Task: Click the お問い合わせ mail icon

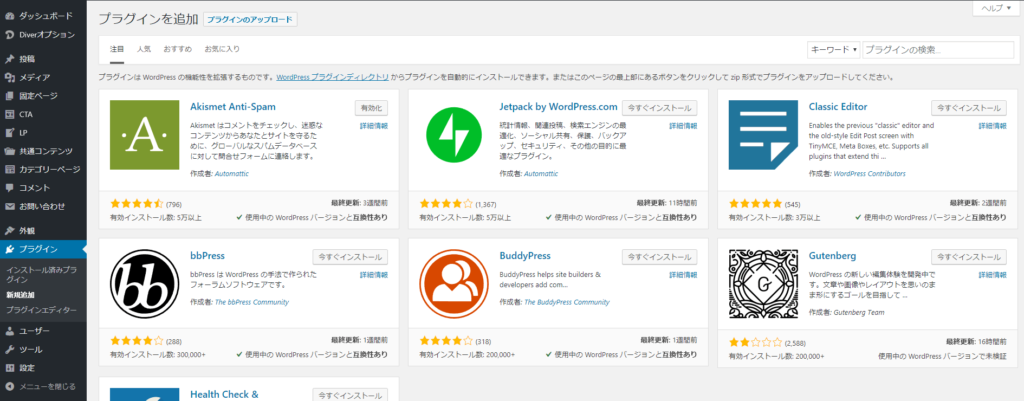Action: (x=9, y=206)
